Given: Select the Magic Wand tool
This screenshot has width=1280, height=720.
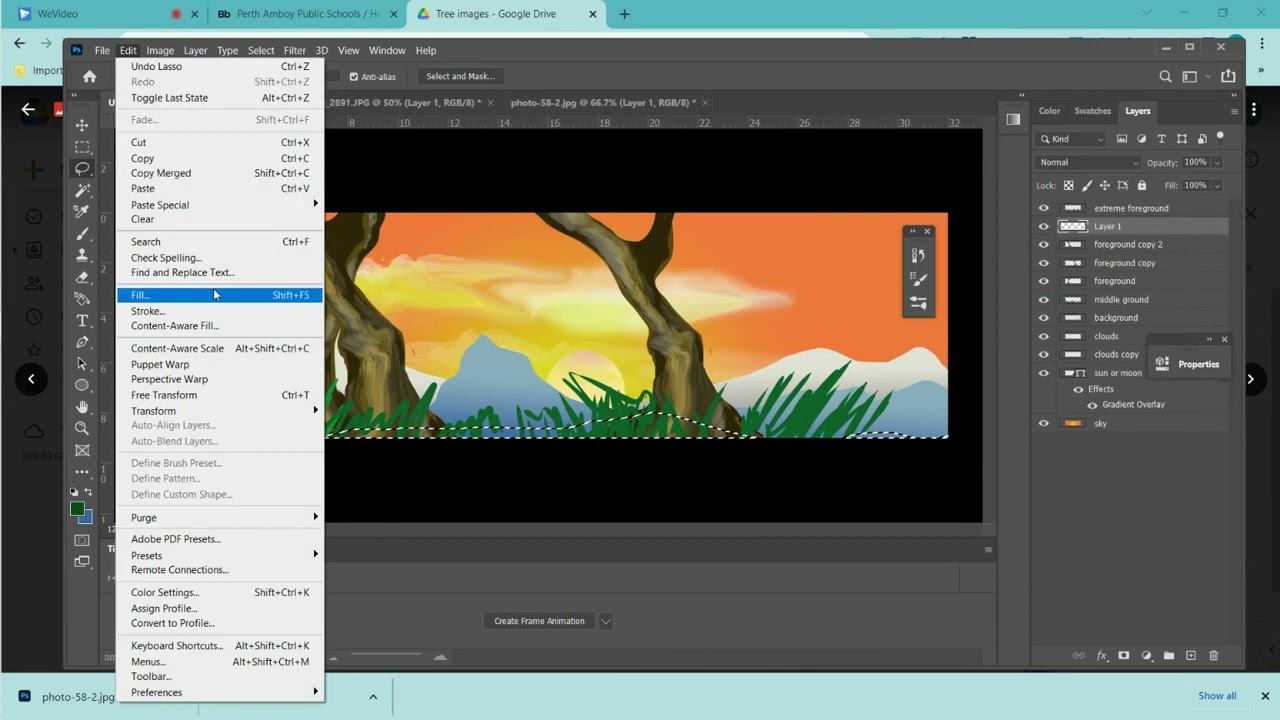Looking at the screenshot, I should pos(82,190).
